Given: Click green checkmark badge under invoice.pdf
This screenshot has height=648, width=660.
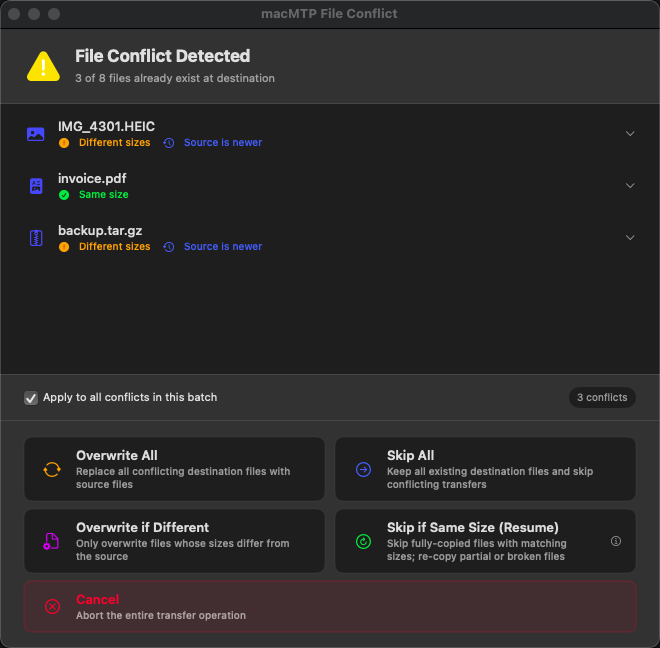Looking at the screenshot, I should [x=64, y=195].
